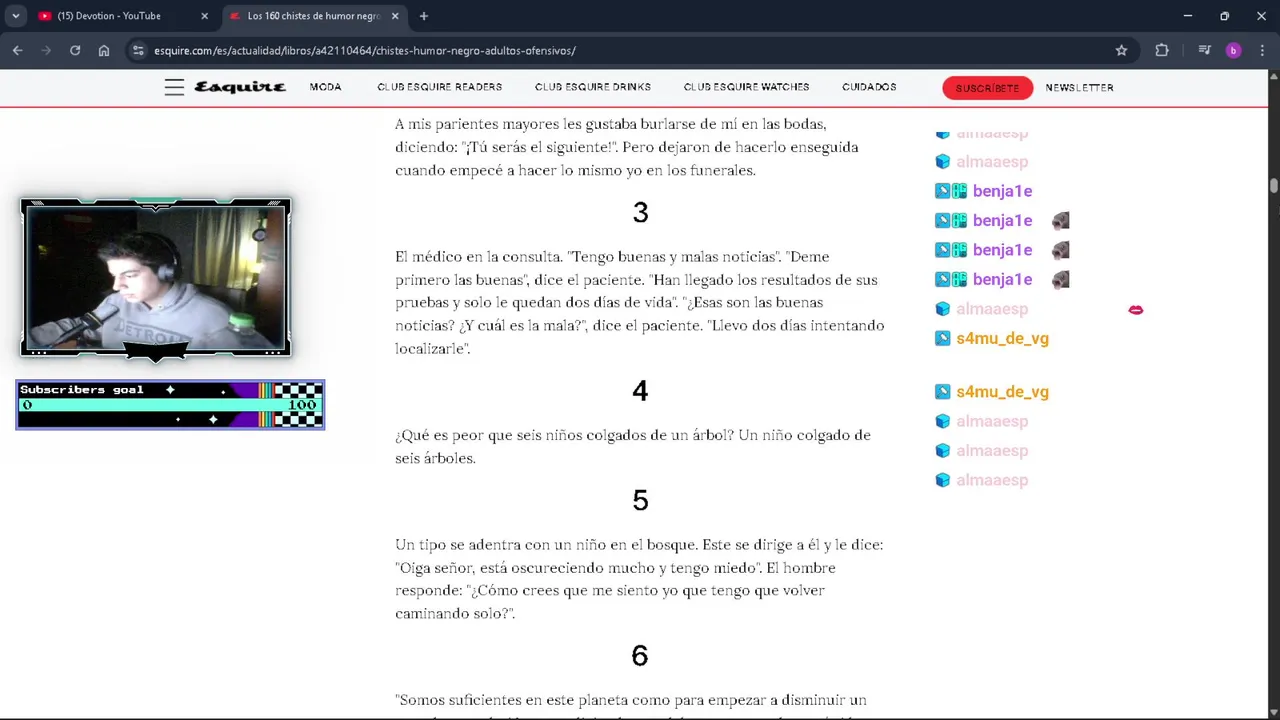Click the Esquire logo
This screenshot has height=720, width=1280.
(240, 87)
